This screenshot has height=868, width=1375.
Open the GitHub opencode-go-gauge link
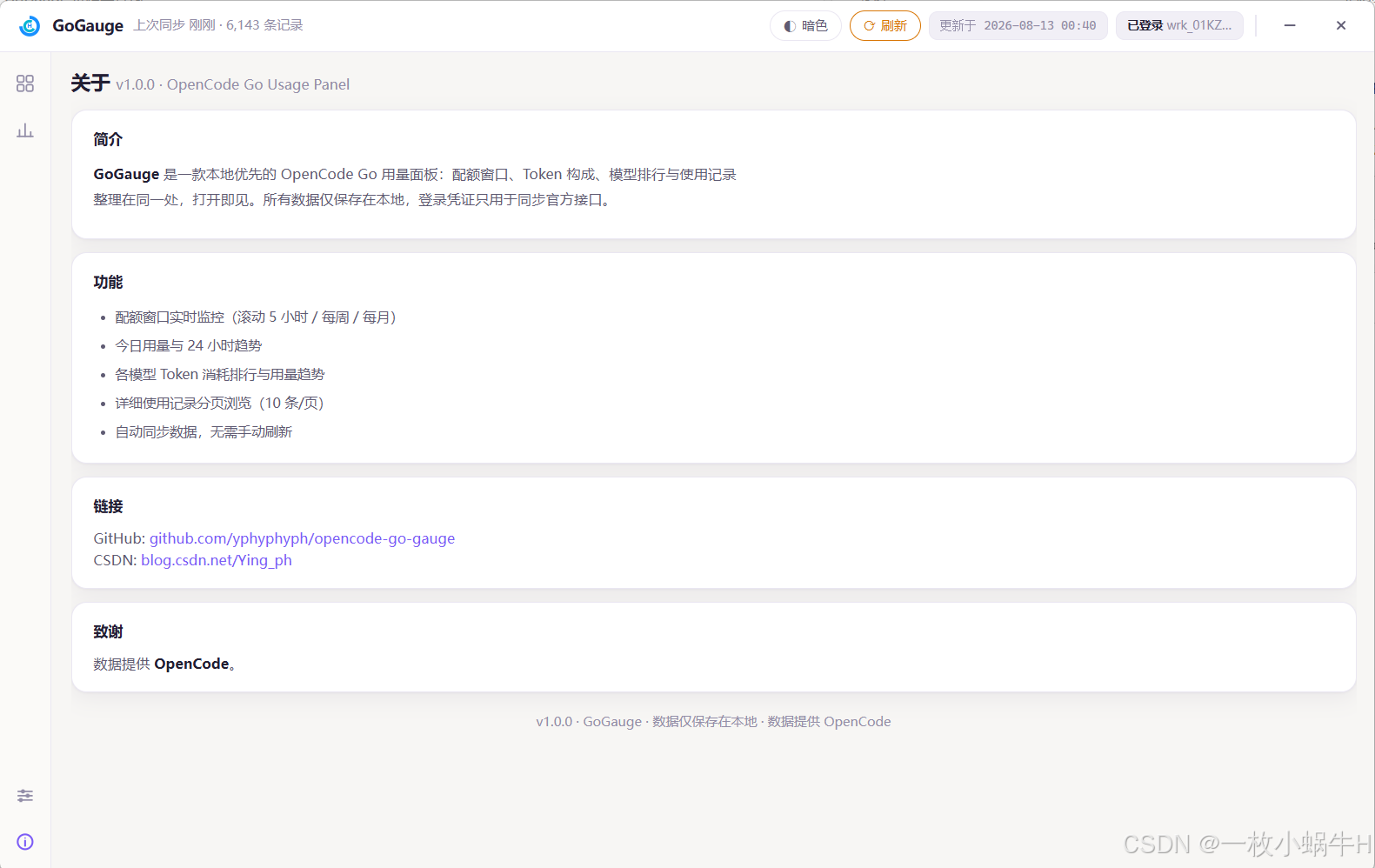[x=302, y=538]
